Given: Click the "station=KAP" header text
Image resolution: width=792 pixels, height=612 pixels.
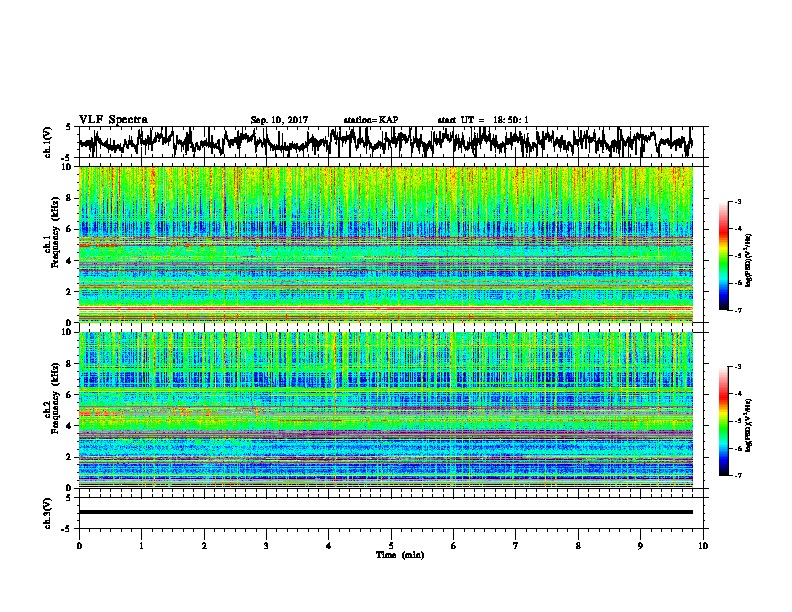Looking at the screenshot, I should (x=371, y=120).
